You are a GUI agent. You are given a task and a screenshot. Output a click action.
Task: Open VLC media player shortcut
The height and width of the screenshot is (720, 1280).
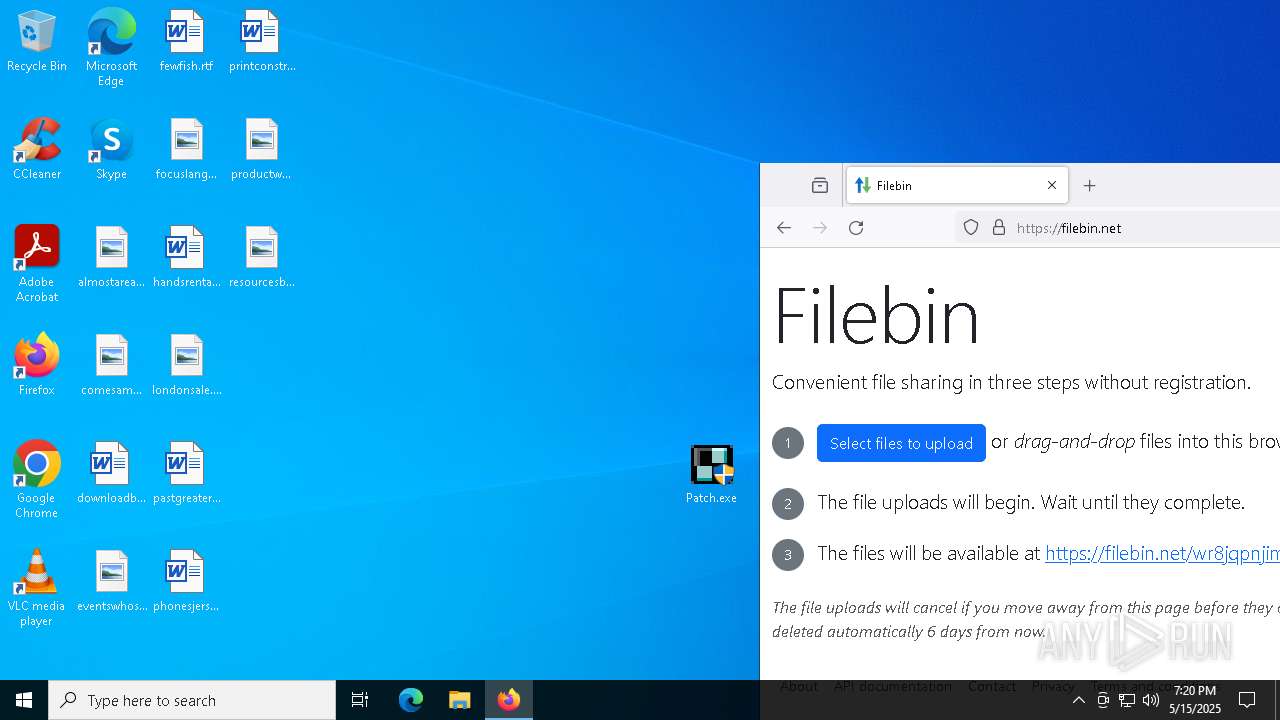point(37,588)
